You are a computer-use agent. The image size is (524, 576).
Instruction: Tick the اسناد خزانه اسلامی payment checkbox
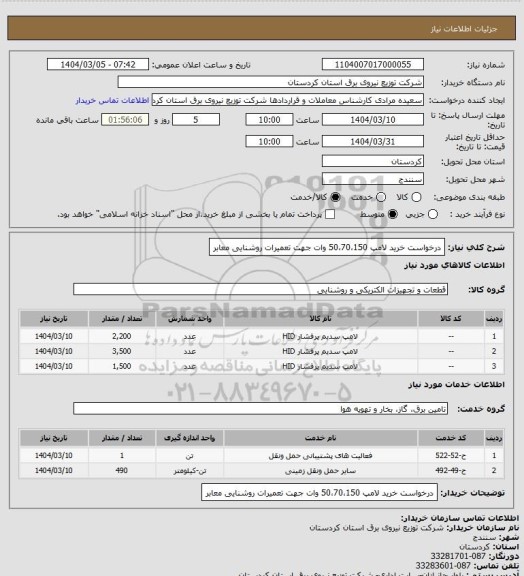(x=330, y=214)
